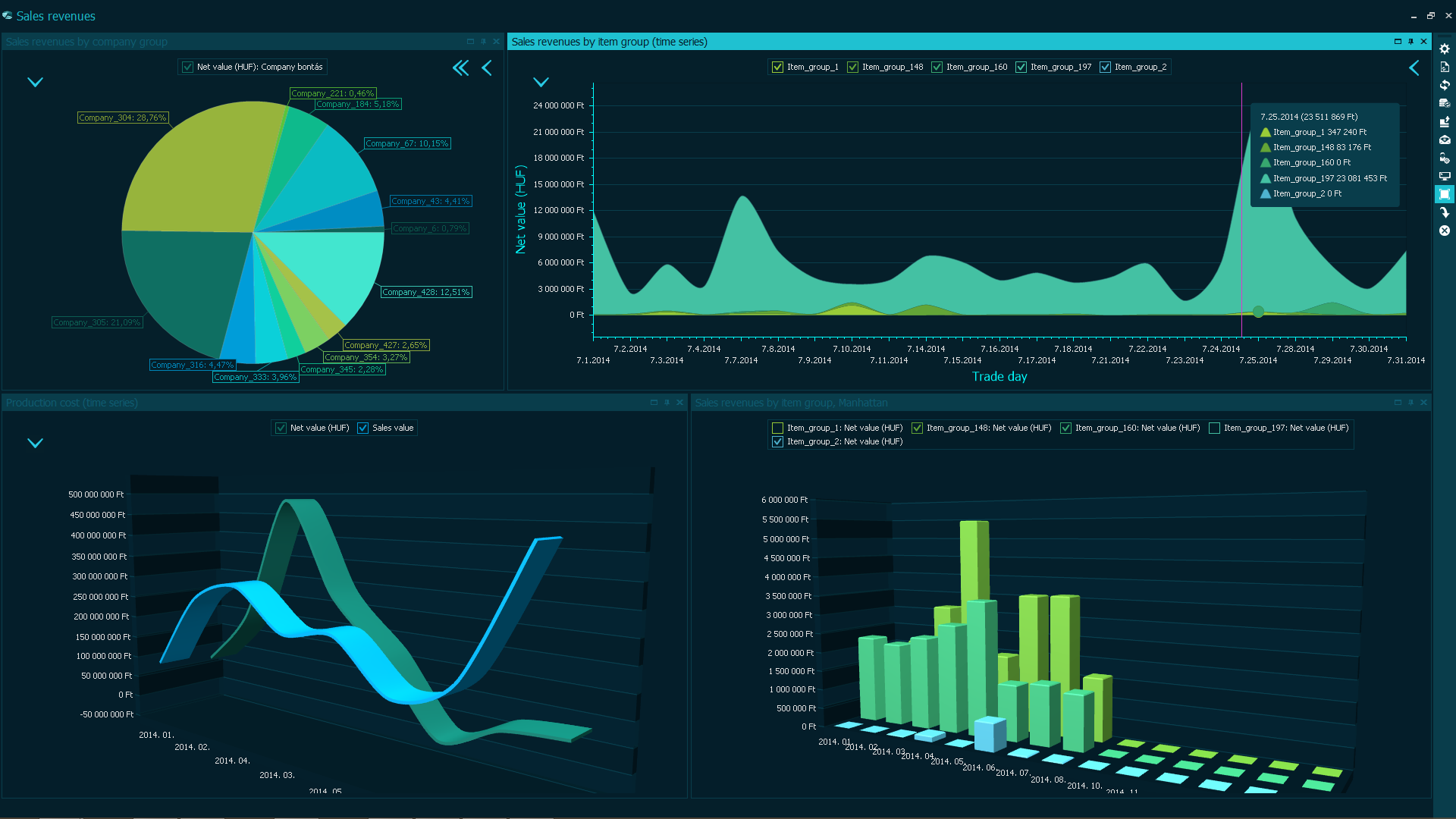Click Company_184: 5,18% pie label

pos(358,104)
